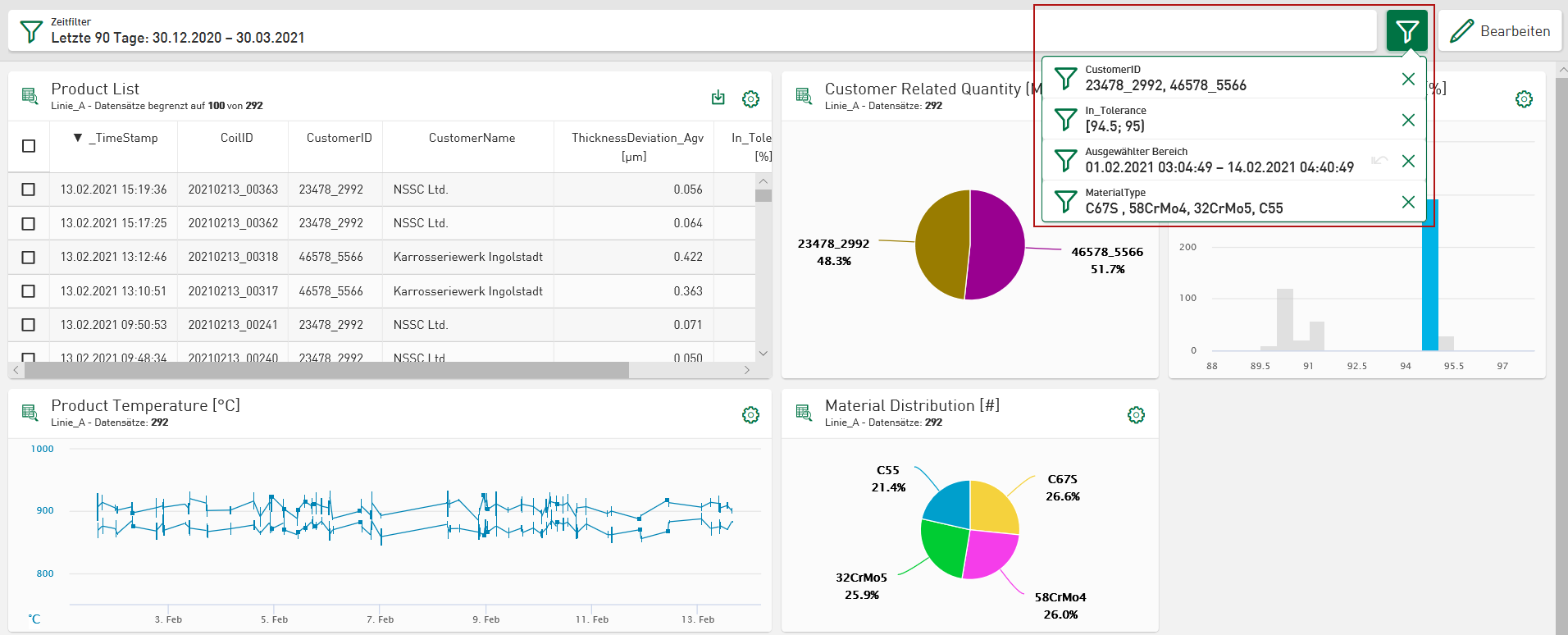Image resolution: width=1568 pixels, height=635 pixels.
Task: Click the CustomerName column header
Action: coord(472,138)
